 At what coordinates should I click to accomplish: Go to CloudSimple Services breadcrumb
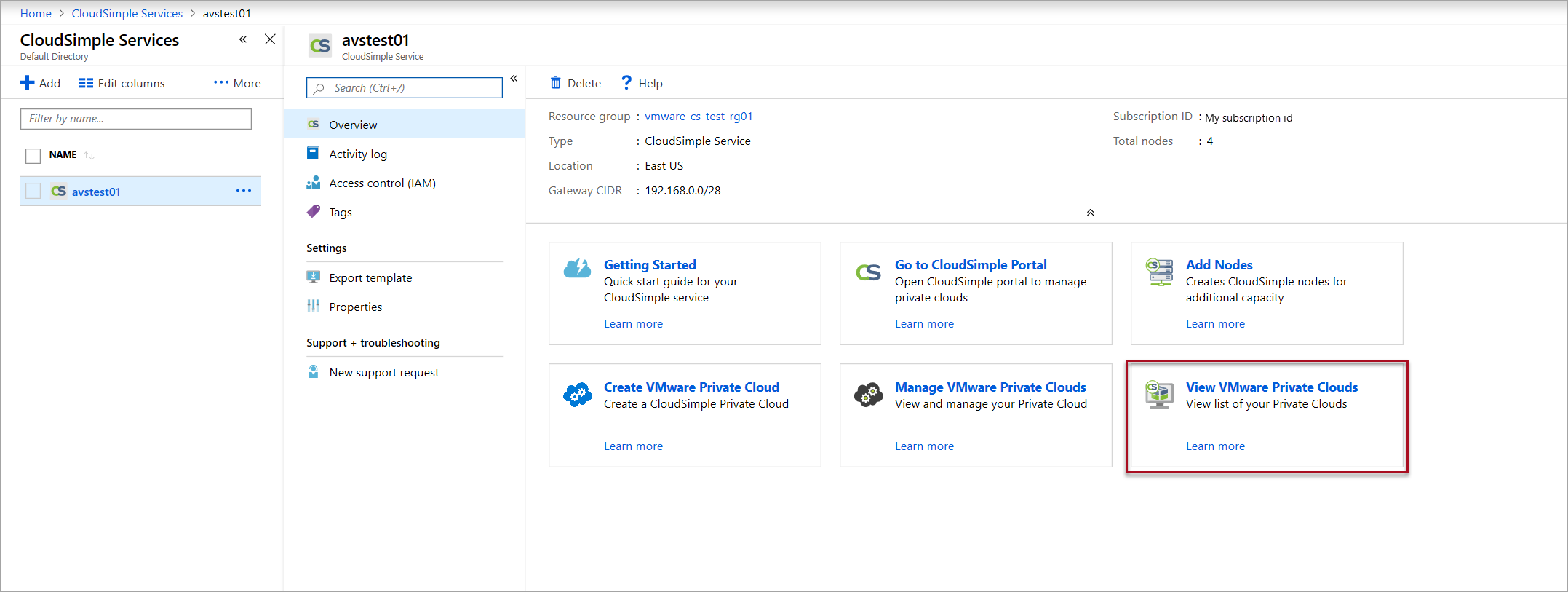(127, 13)
